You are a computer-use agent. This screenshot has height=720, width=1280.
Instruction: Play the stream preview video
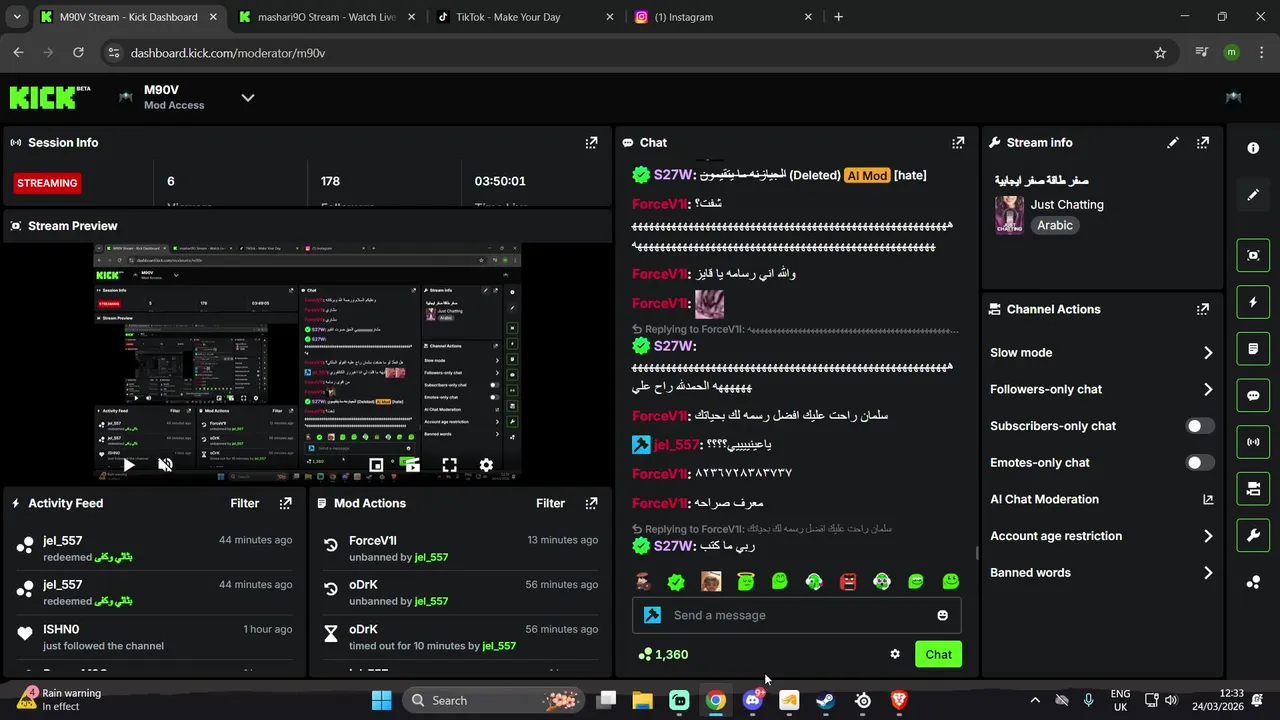click(x=128, y=465)
